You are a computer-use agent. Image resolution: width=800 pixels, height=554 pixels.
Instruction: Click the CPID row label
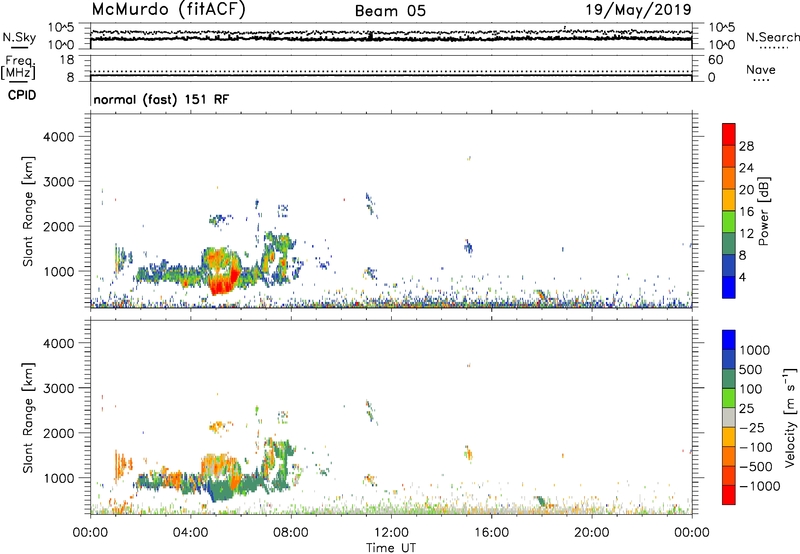pyautogui.click(x=22, y=95)
